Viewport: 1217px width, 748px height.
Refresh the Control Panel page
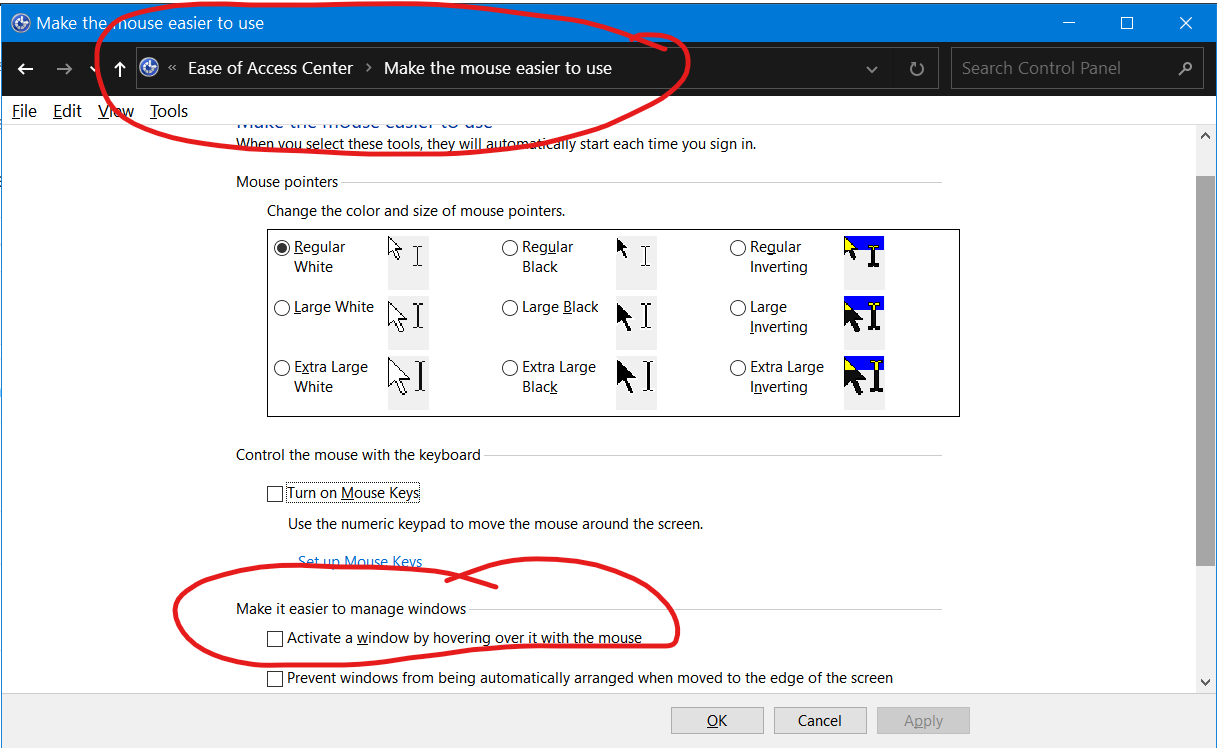tap(916, 68)
